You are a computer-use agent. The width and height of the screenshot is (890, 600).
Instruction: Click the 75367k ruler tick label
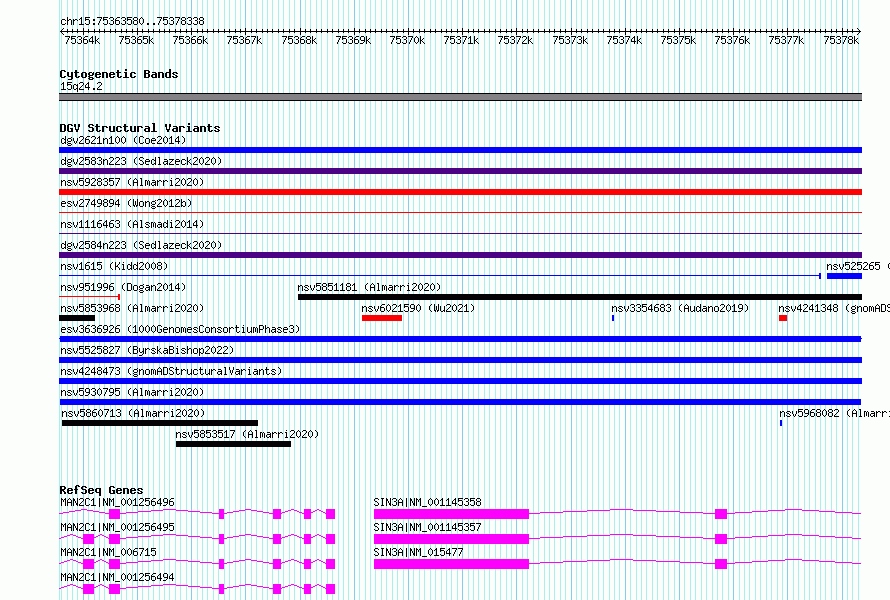click(x=244, y=40)
